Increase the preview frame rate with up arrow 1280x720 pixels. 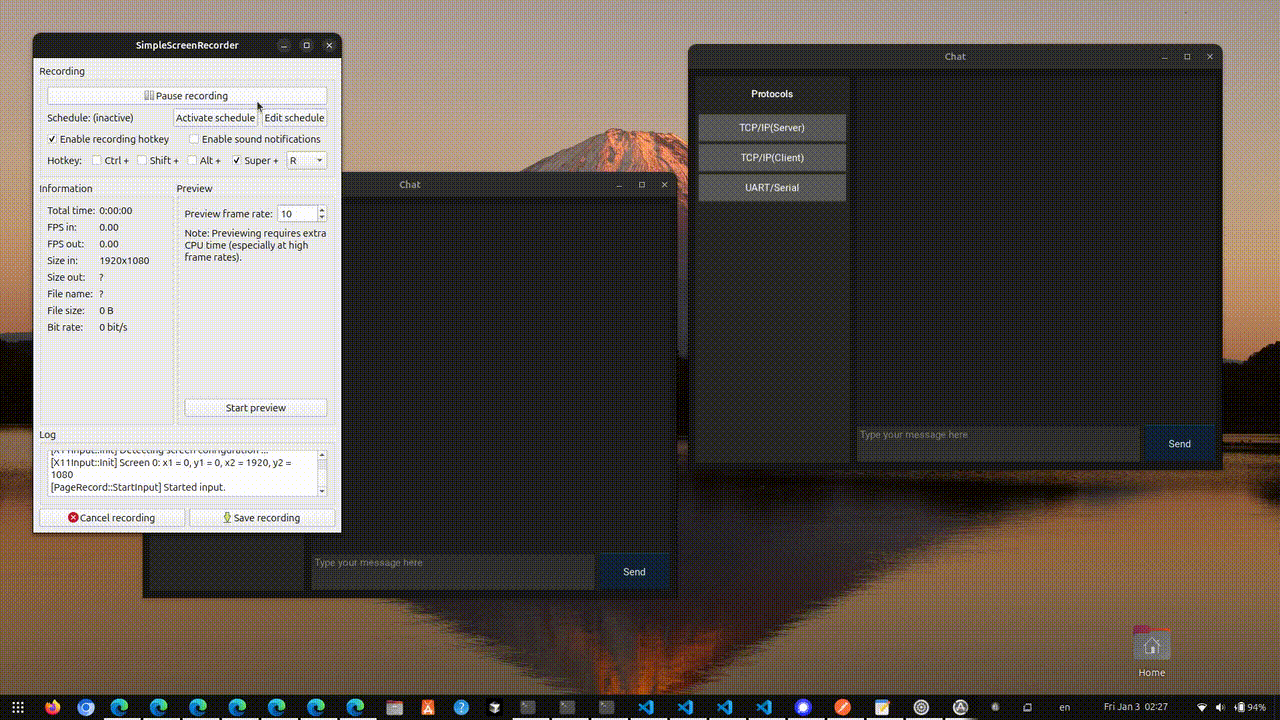(x=322, y=210)
